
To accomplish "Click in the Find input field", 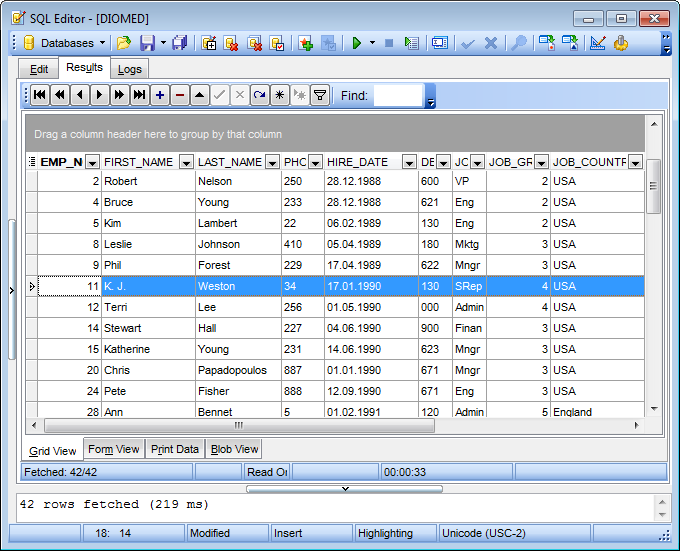I will pyautogui.click(x=398, y=96).
